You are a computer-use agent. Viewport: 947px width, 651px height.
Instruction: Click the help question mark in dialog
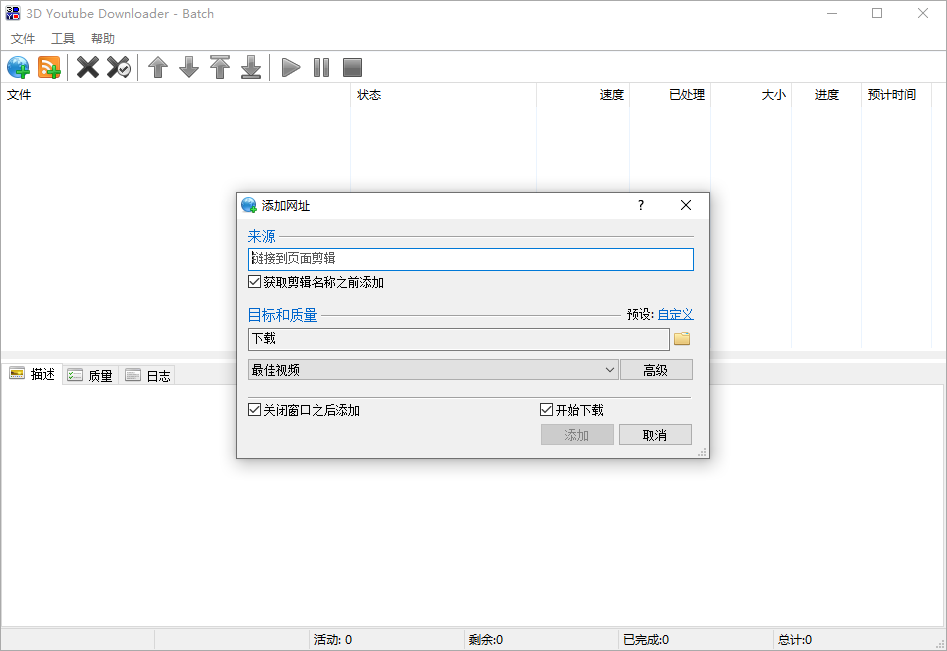pyautogui.click(x=641, y=205)
